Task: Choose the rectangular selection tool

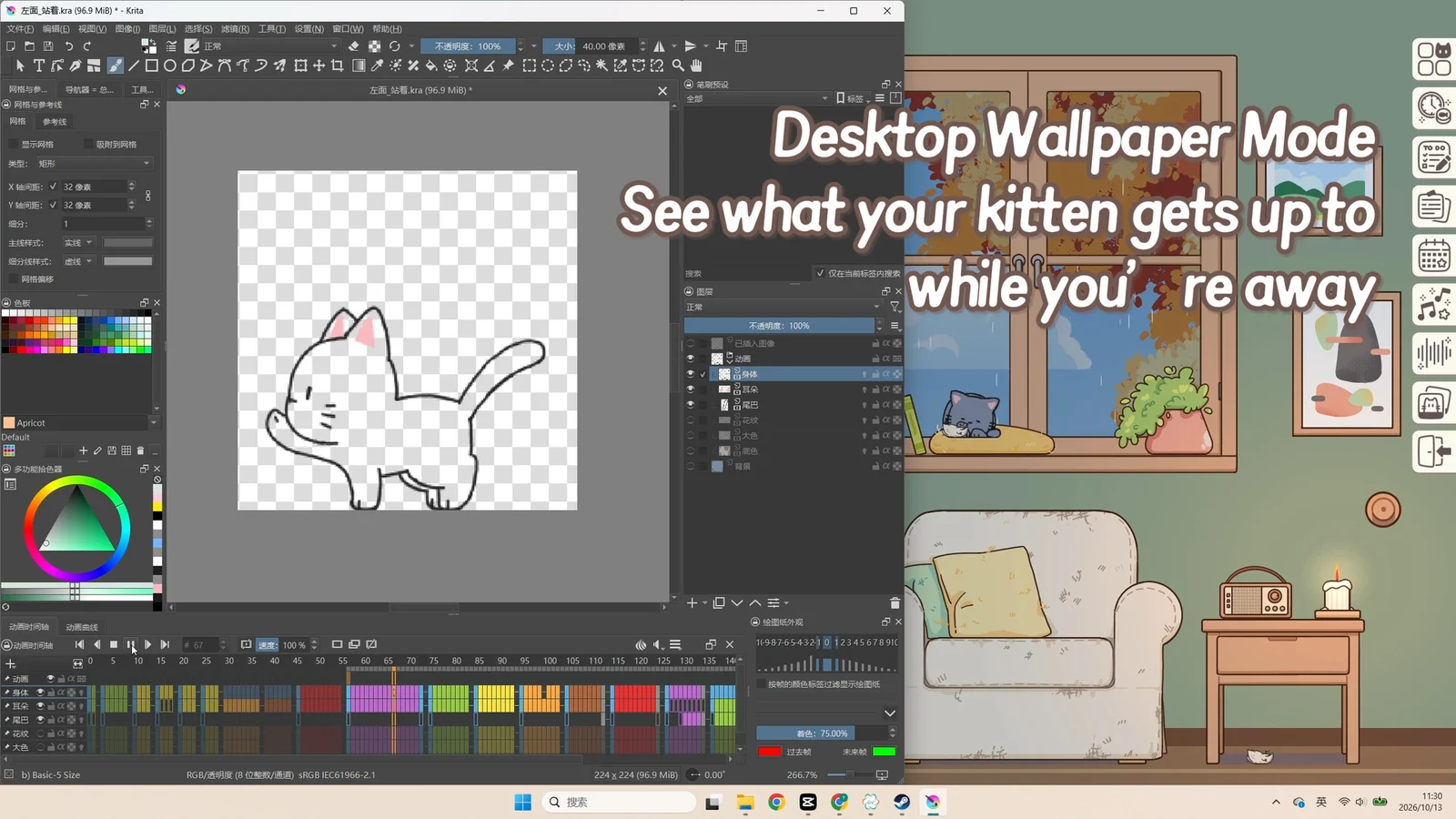Action: point(529,66)
